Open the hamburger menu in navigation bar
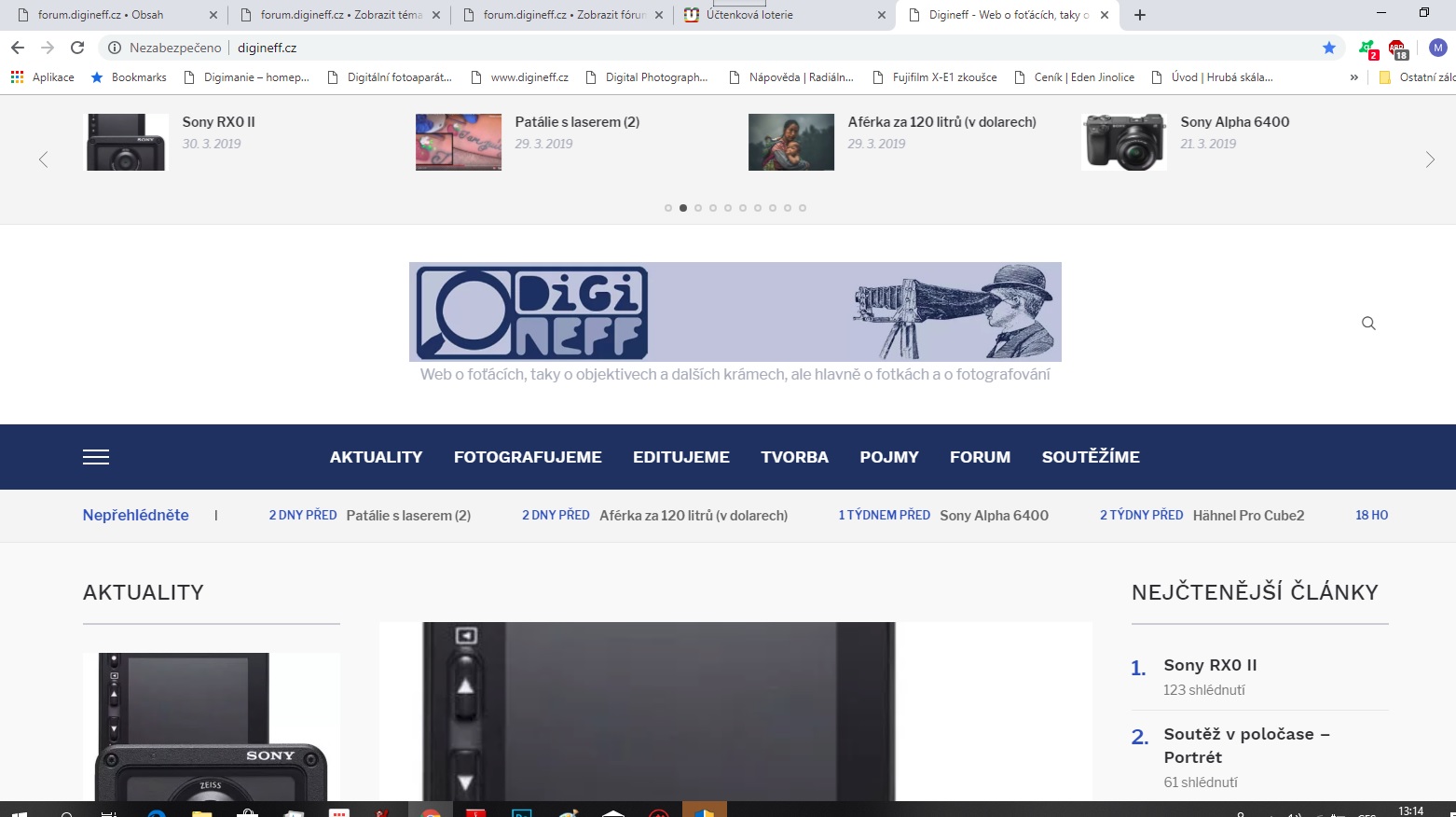The width and height of the screenshot is (1456, 817). [x=96, y=457]
